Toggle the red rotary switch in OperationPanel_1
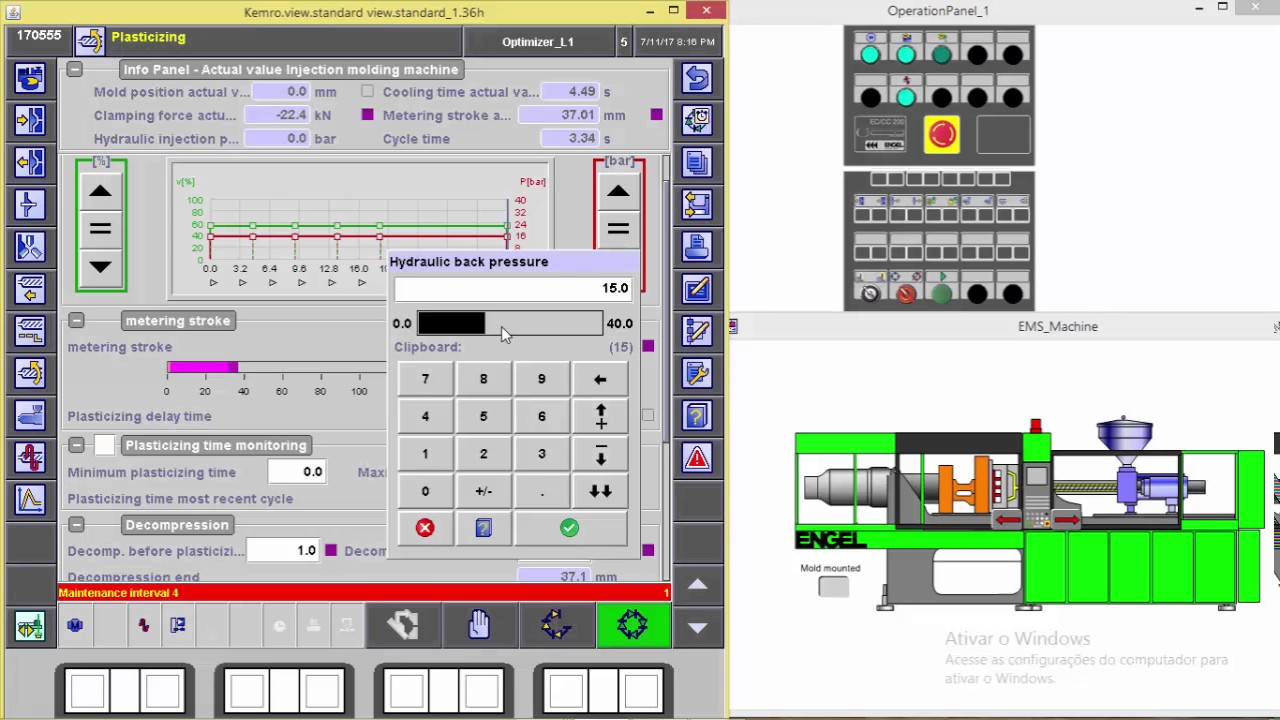 click(x=906, y=294)
